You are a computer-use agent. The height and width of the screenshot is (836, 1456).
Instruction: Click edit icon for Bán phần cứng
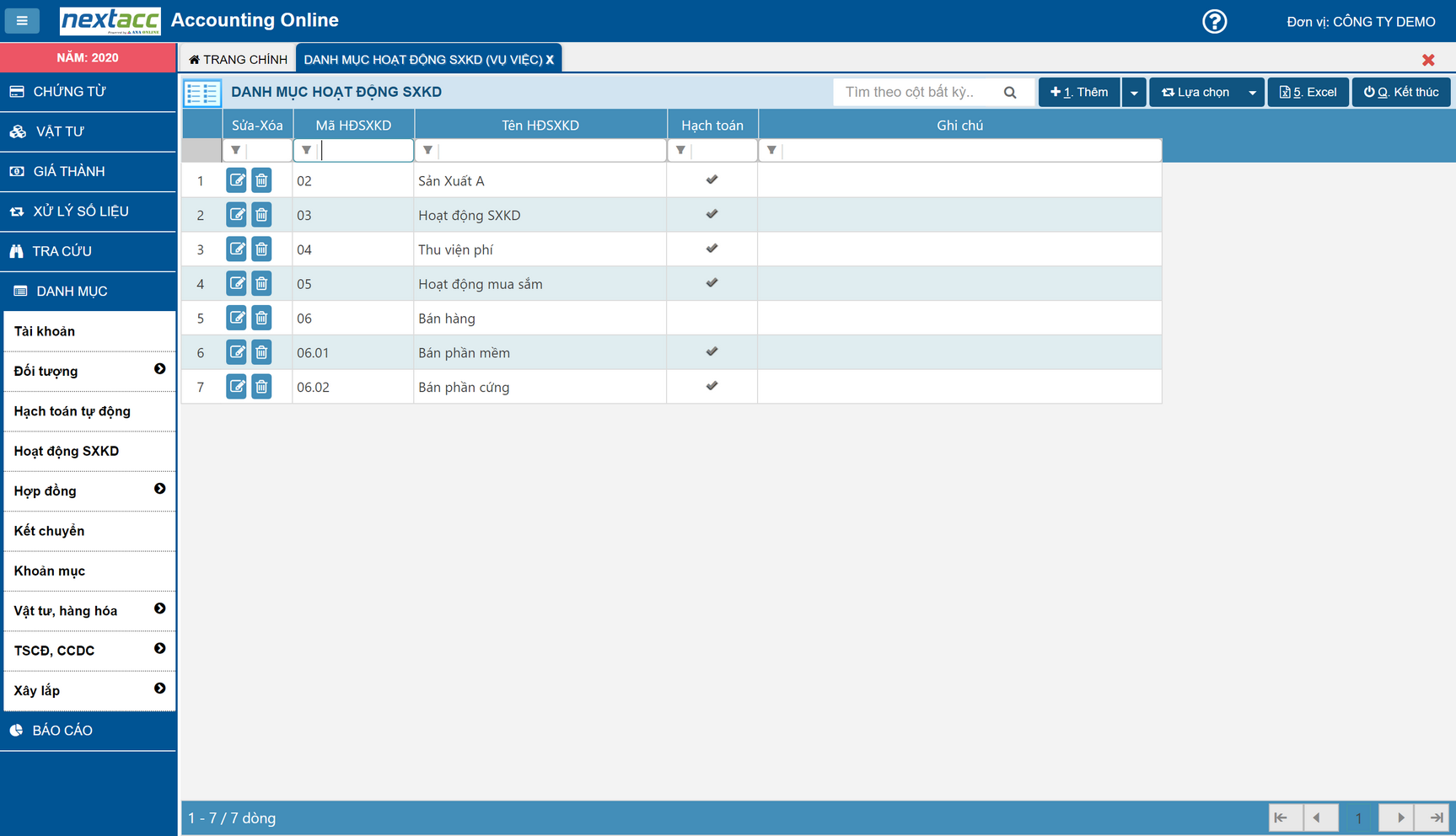236,387
